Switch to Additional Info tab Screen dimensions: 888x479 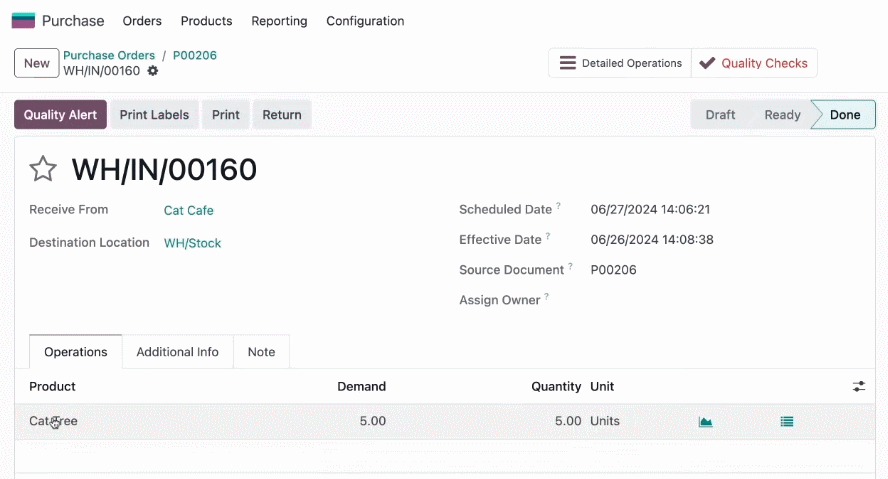pos(177,352)
